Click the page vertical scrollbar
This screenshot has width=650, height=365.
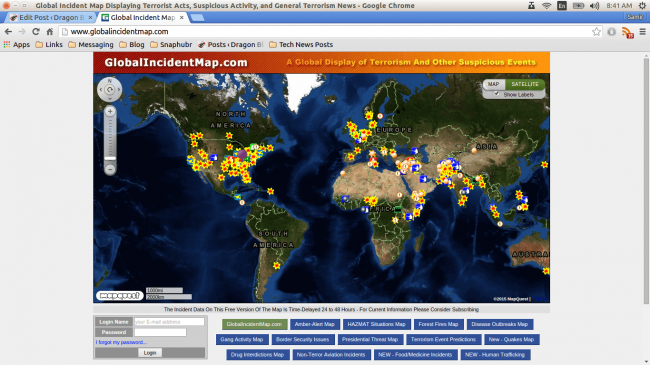coord(646,180)
